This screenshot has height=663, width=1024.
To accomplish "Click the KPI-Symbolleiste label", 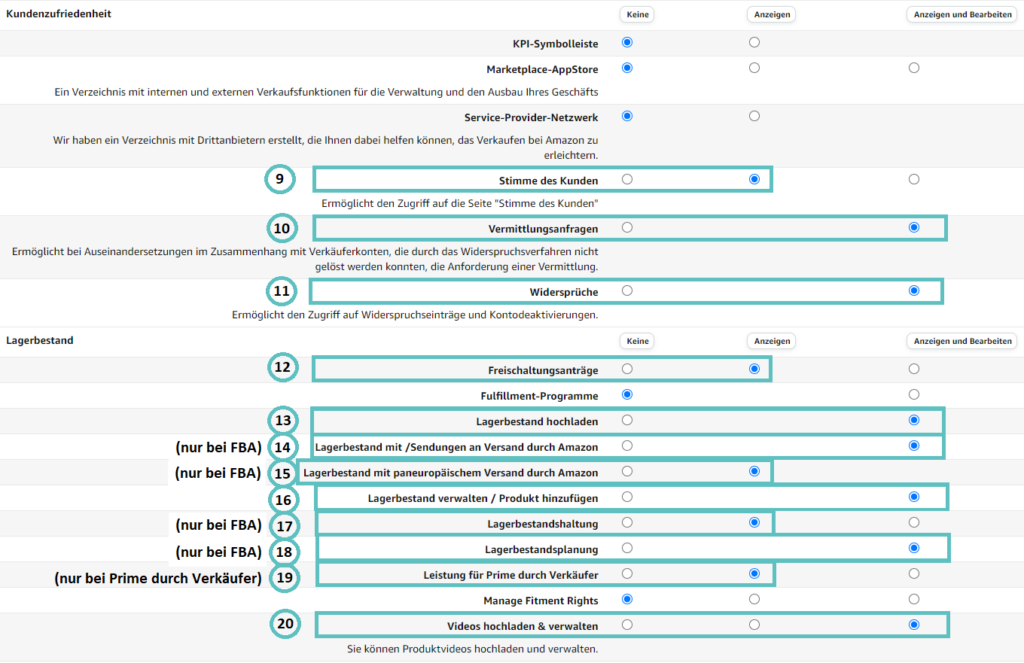I will pyautogui.click(x=555, y=44).
